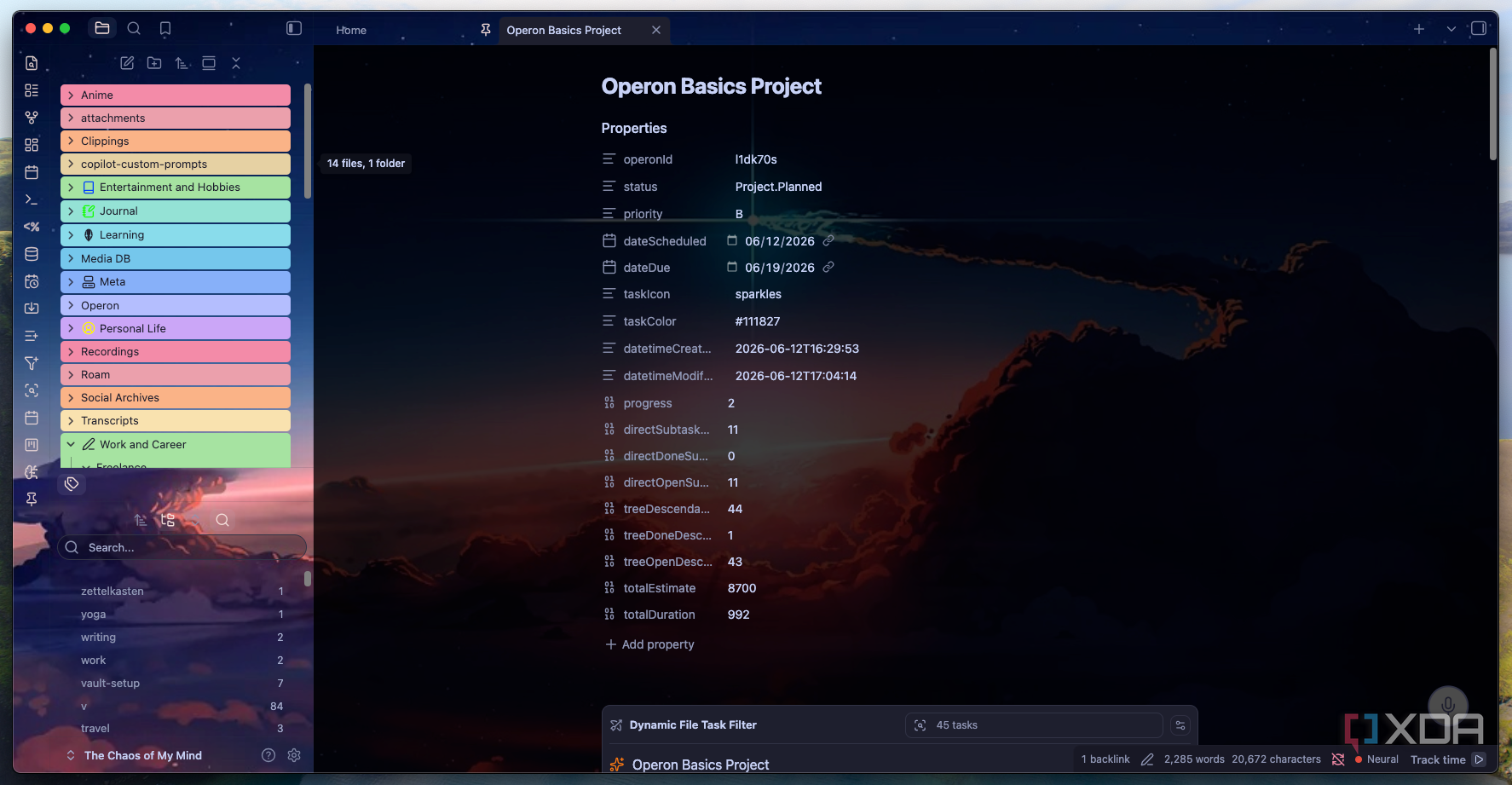
Task: Expand the Anime folder
Action: click(x=176, y=95)
